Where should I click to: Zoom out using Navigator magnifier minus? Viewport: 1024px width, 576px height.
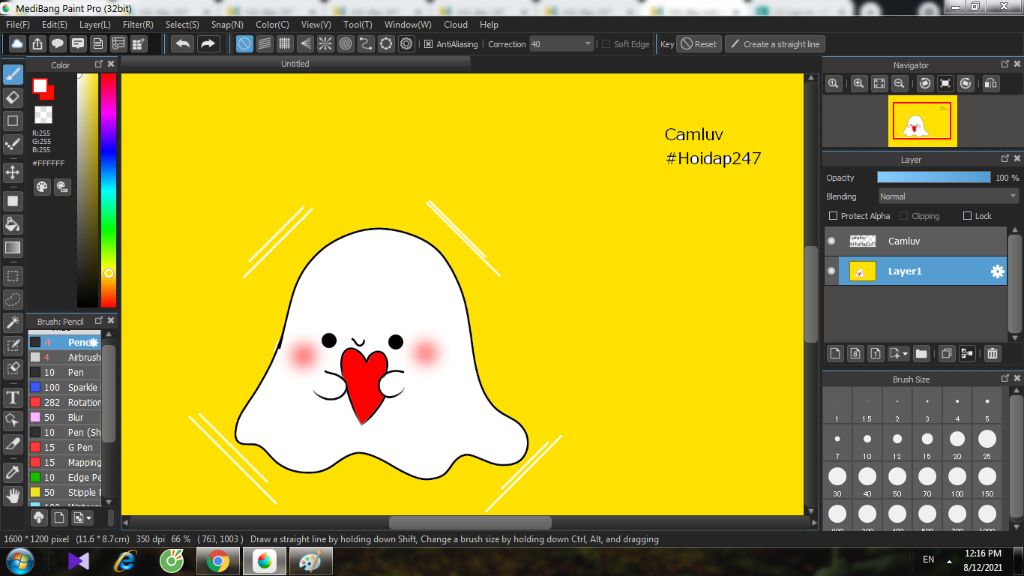(x=899, y=84)
